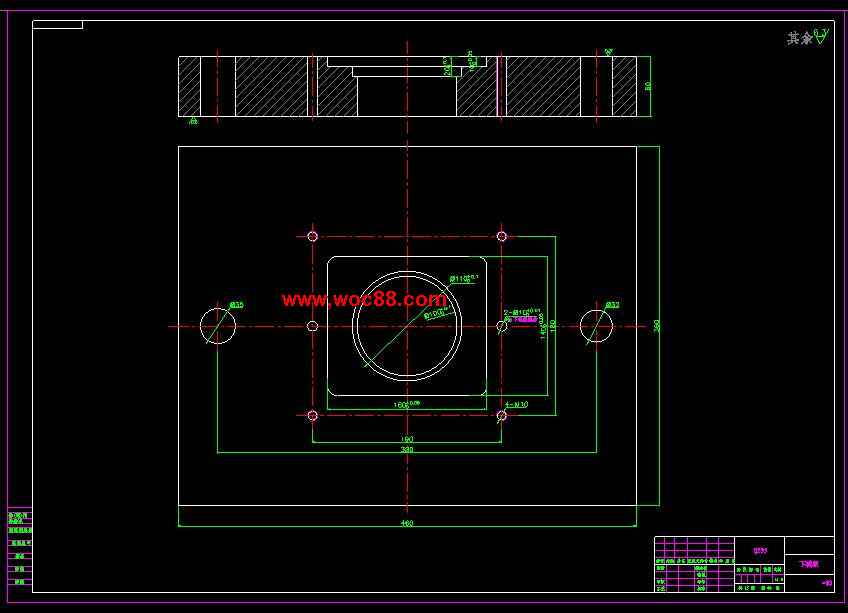Click the 180 vertical bolt spacing dimension
This screenshot has width=848, height=613.
pyautogui.click(x=552, y=326)
